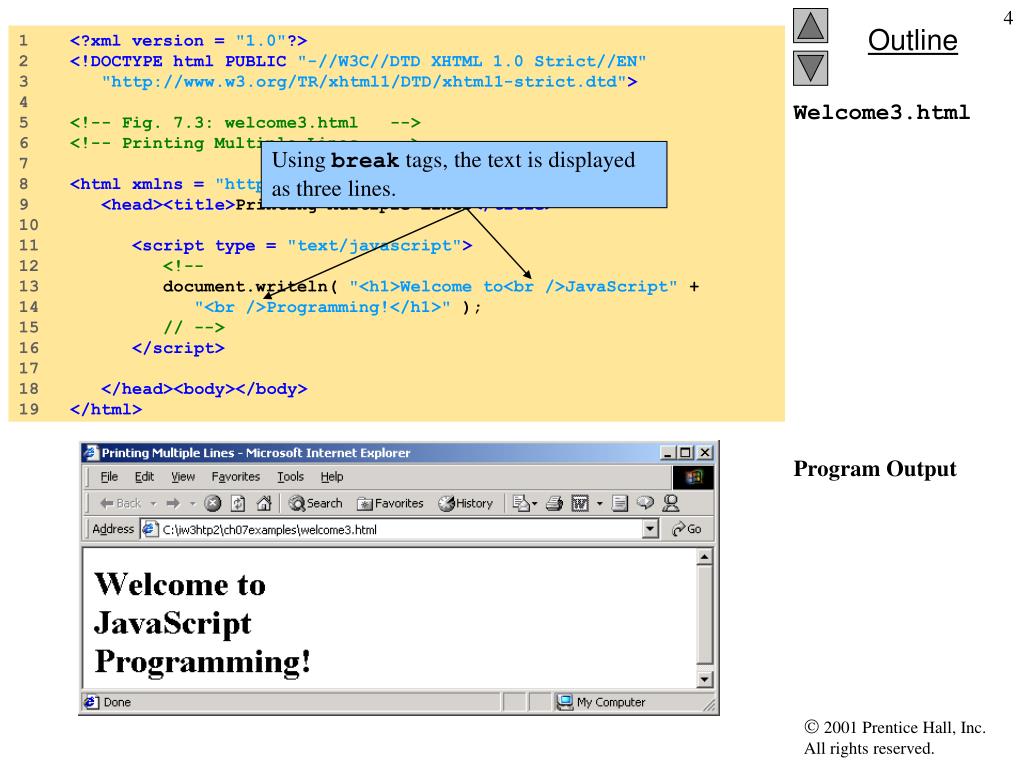Click the 'JavaScript' heading line
Screen dimensions: 1024x768
pos(172,624)
